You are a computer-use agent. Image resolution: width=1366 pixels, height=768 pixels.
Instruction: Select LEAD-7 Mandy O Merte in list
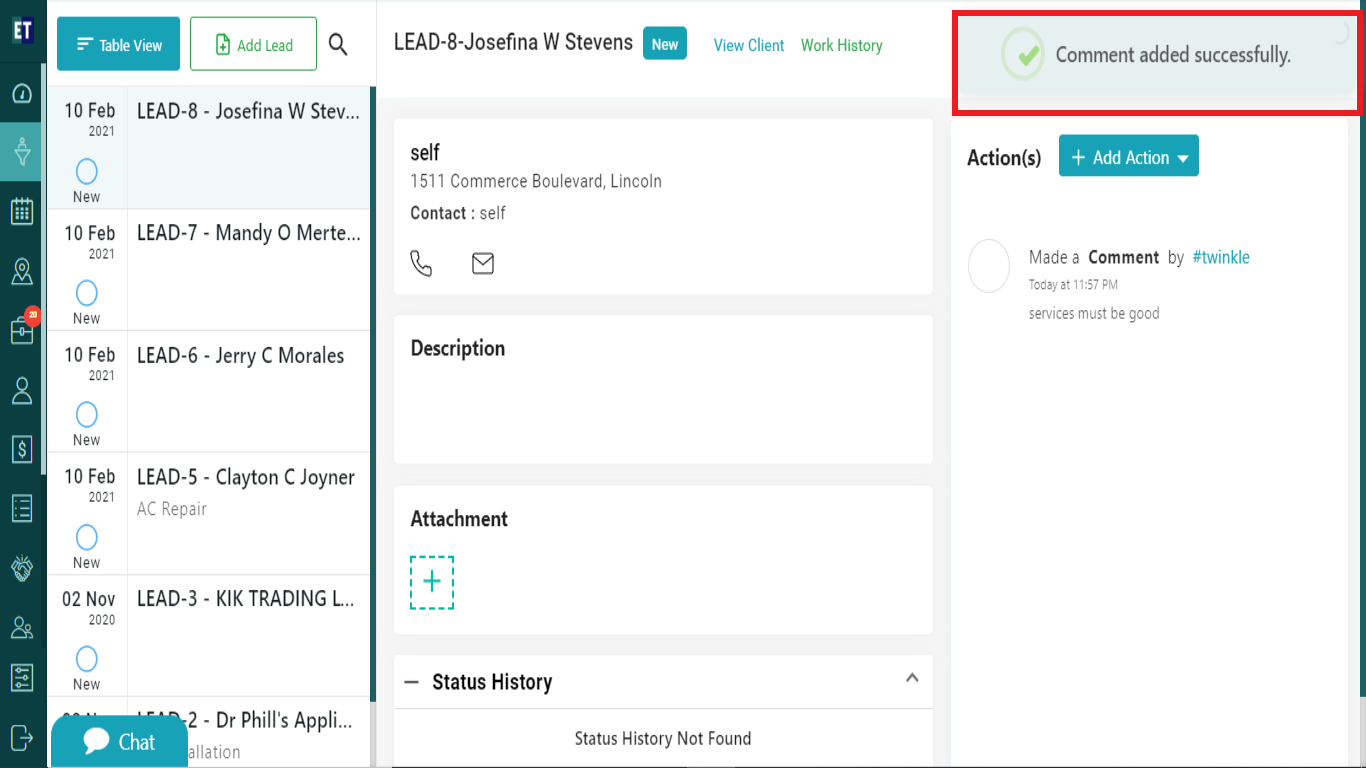tap(209, 269)
